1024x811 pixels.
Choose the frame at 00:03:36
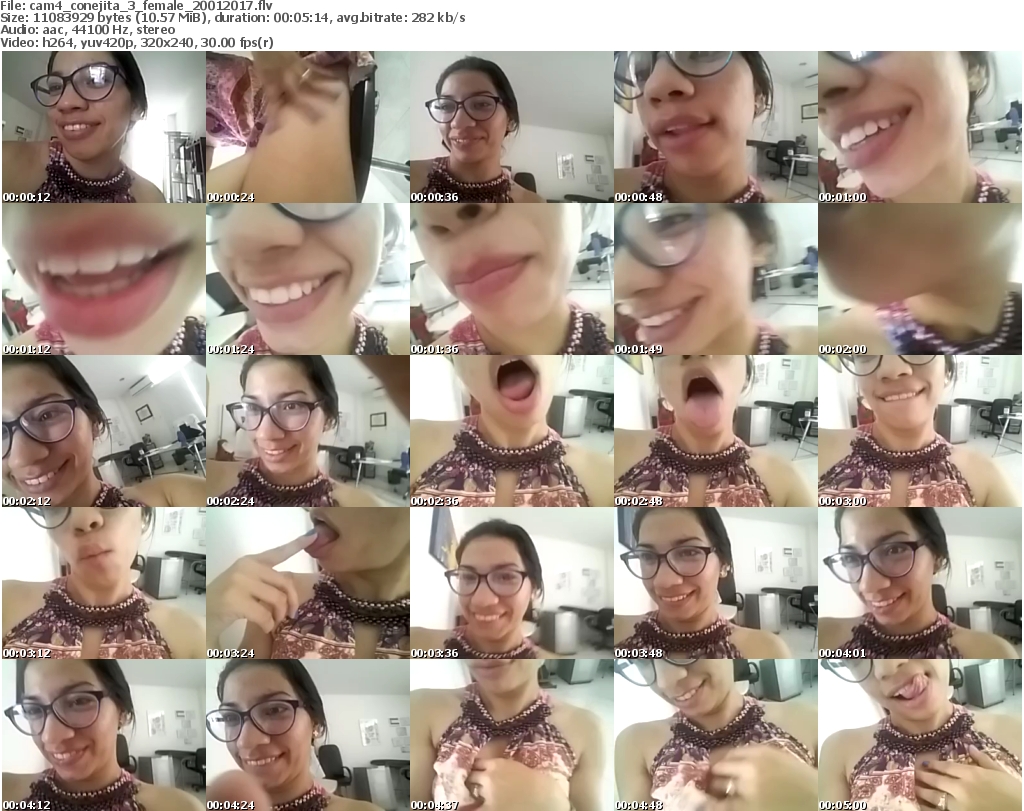[x=512, y=584]
